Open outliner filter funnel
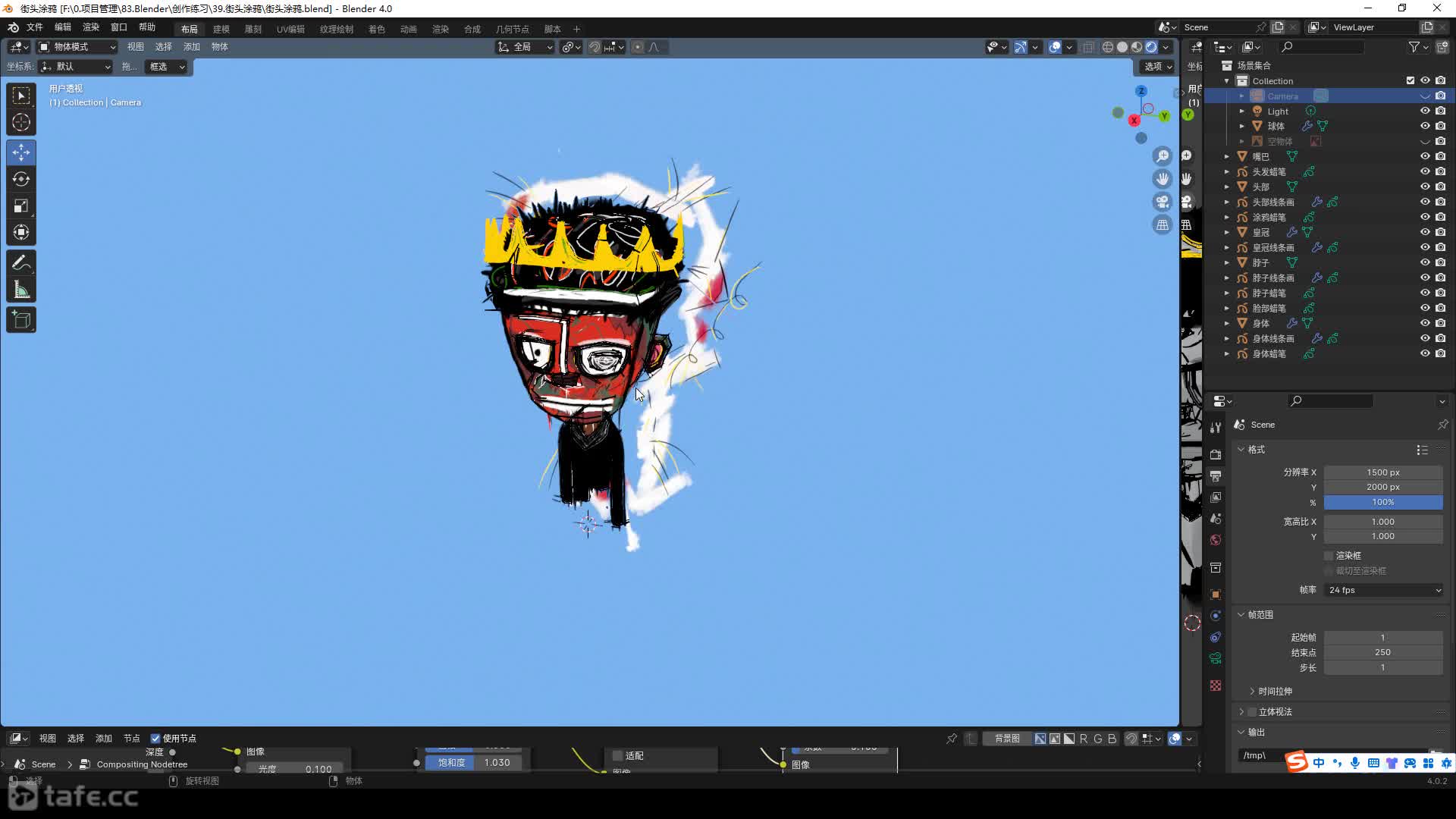The image size is (1456, 819). pos(1414,47)
